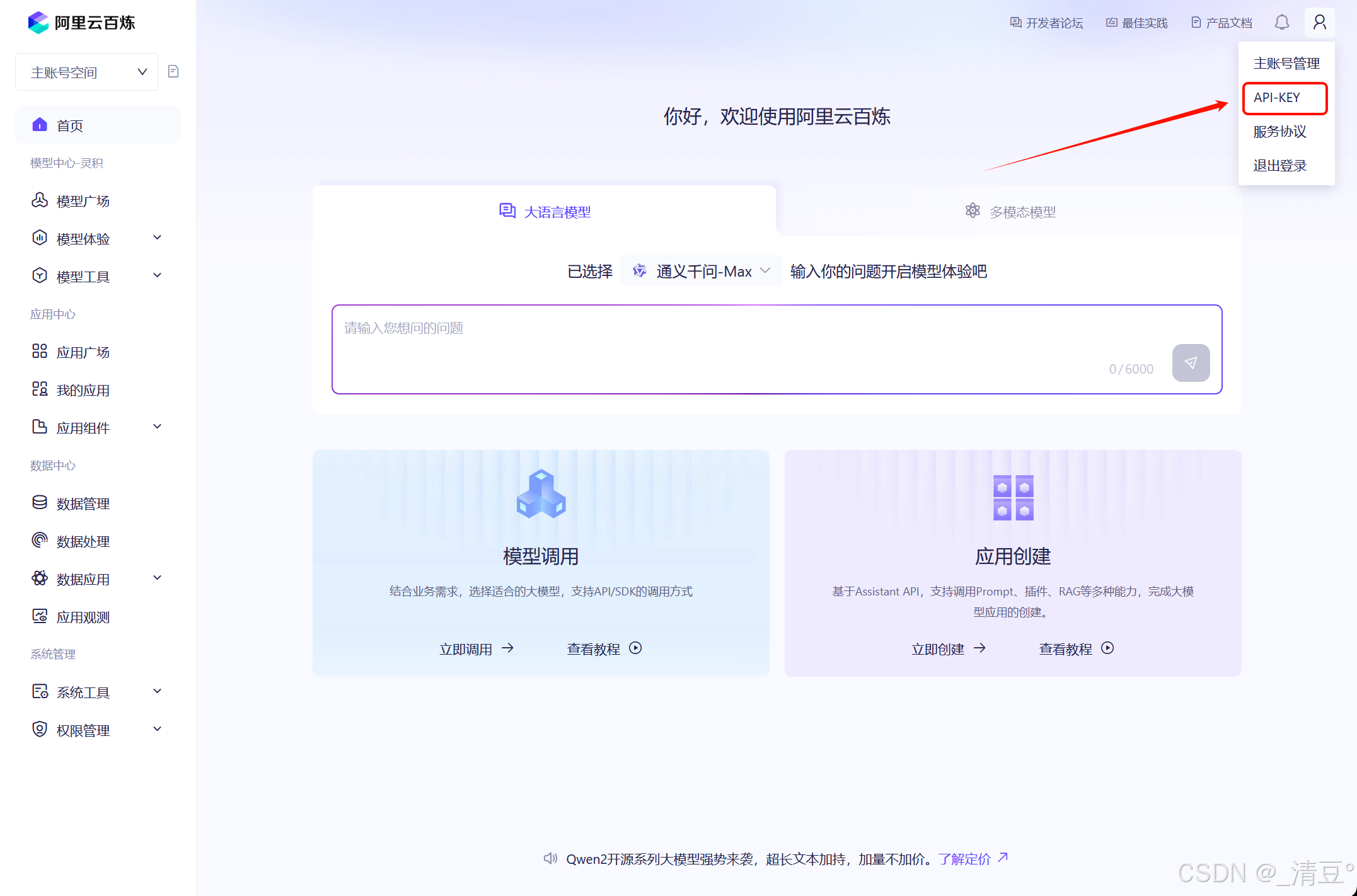Open the 通义千问-Max model selector dropdown
Screen dimensions: 1357x896
(701, 271)
